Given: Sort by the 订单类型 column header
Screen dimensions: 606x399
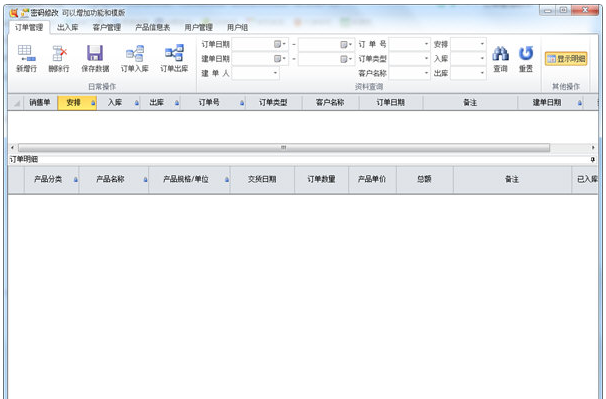Looking at the screenshot, I should point(273,103).
